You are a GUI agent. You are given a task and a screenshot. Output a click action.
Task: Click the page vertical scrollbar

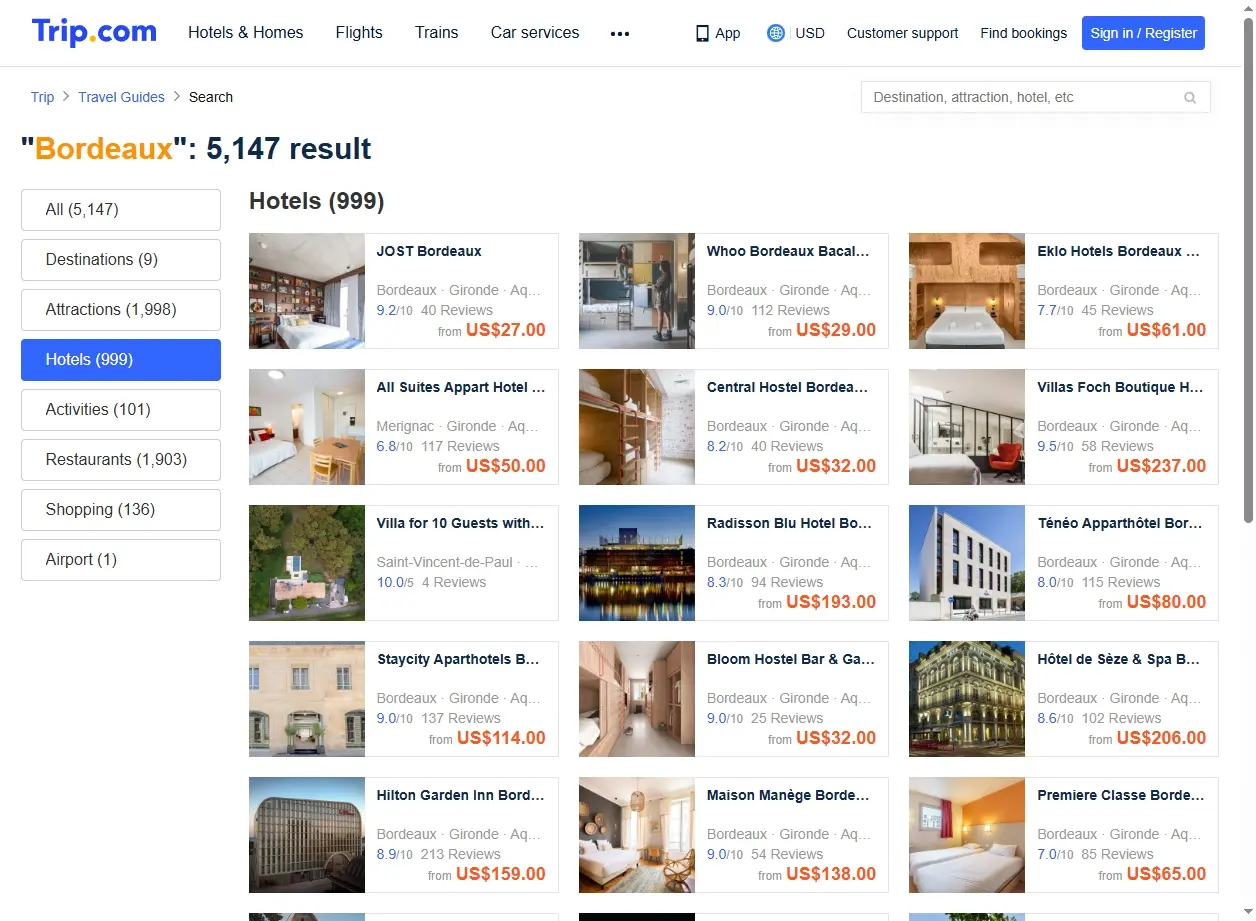coord(1248,270)
